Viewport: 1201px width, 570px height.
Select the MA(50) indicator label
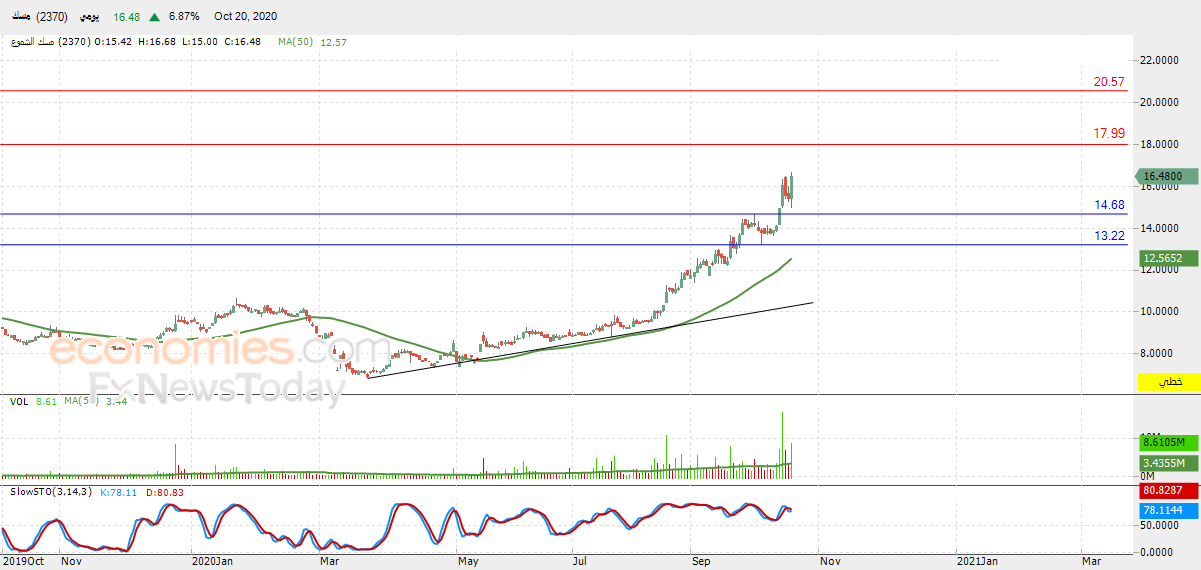pos(295,42)
